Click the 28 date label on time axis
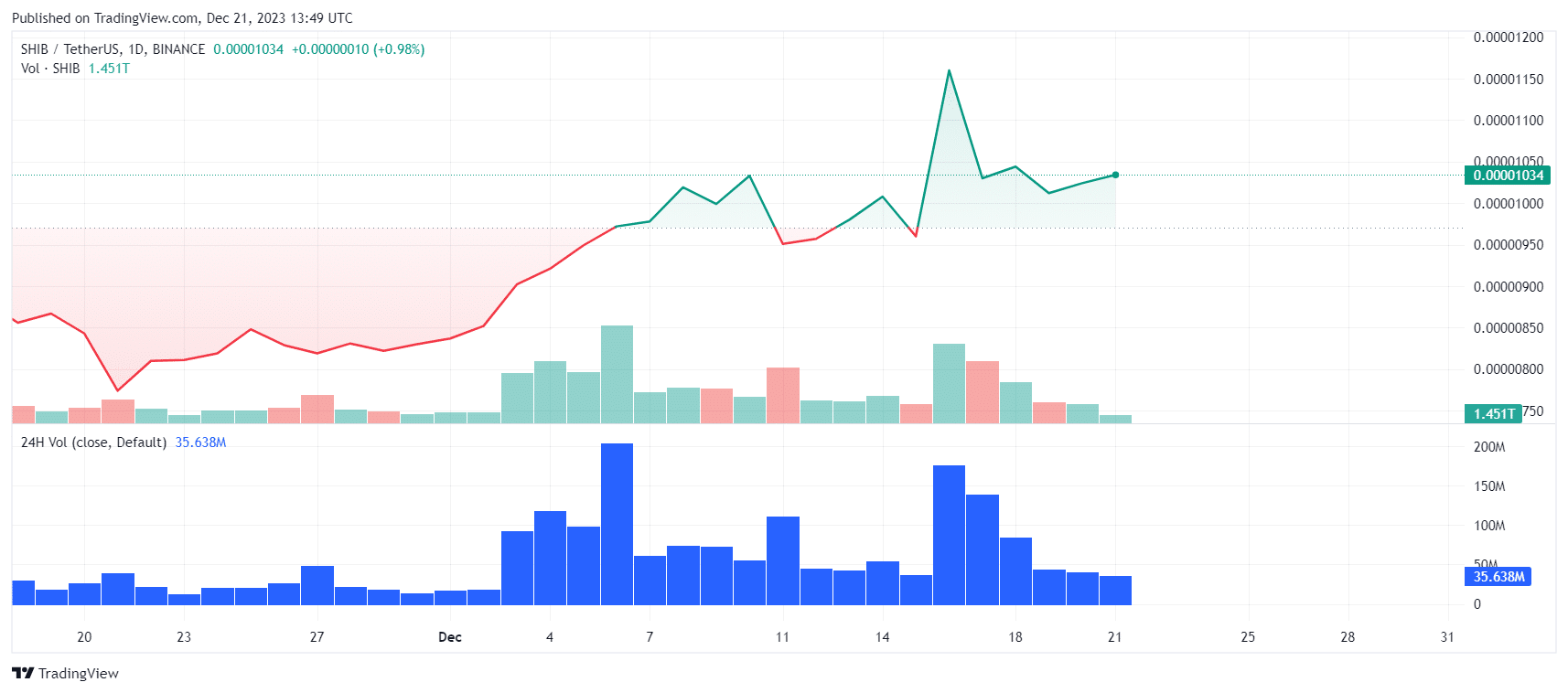This screenshot has width=1568, height=693. pyautogui.click(x=1348, y=637)
